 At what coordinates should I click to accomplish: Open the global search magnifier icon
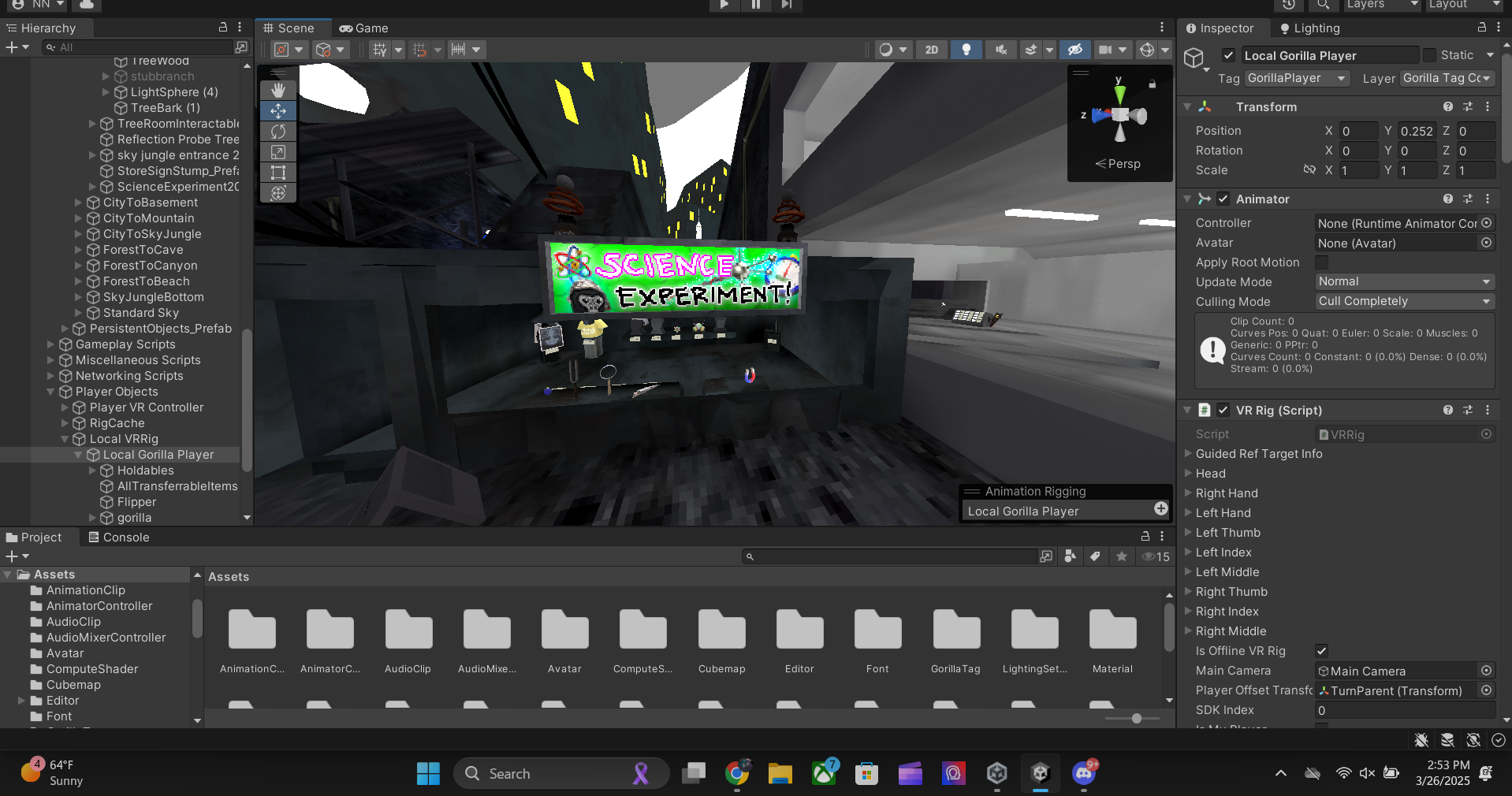point(1323,5)
